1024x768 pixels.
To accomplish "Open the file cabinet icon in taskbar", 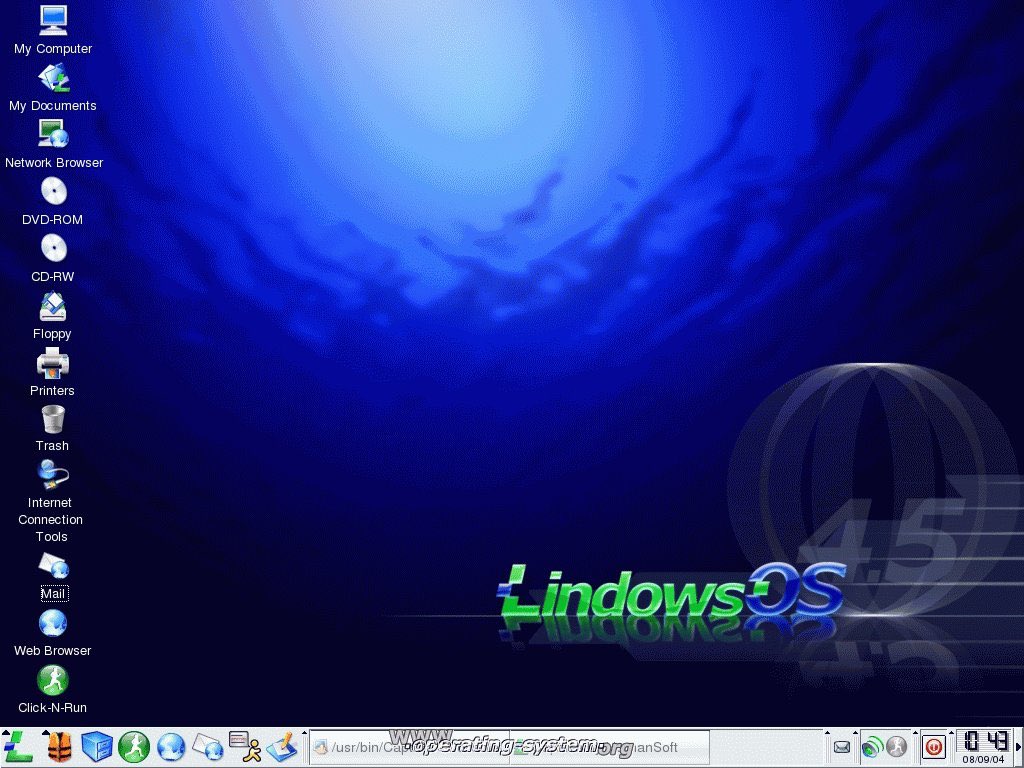I will pyautogui.click(x=97, y=747).
